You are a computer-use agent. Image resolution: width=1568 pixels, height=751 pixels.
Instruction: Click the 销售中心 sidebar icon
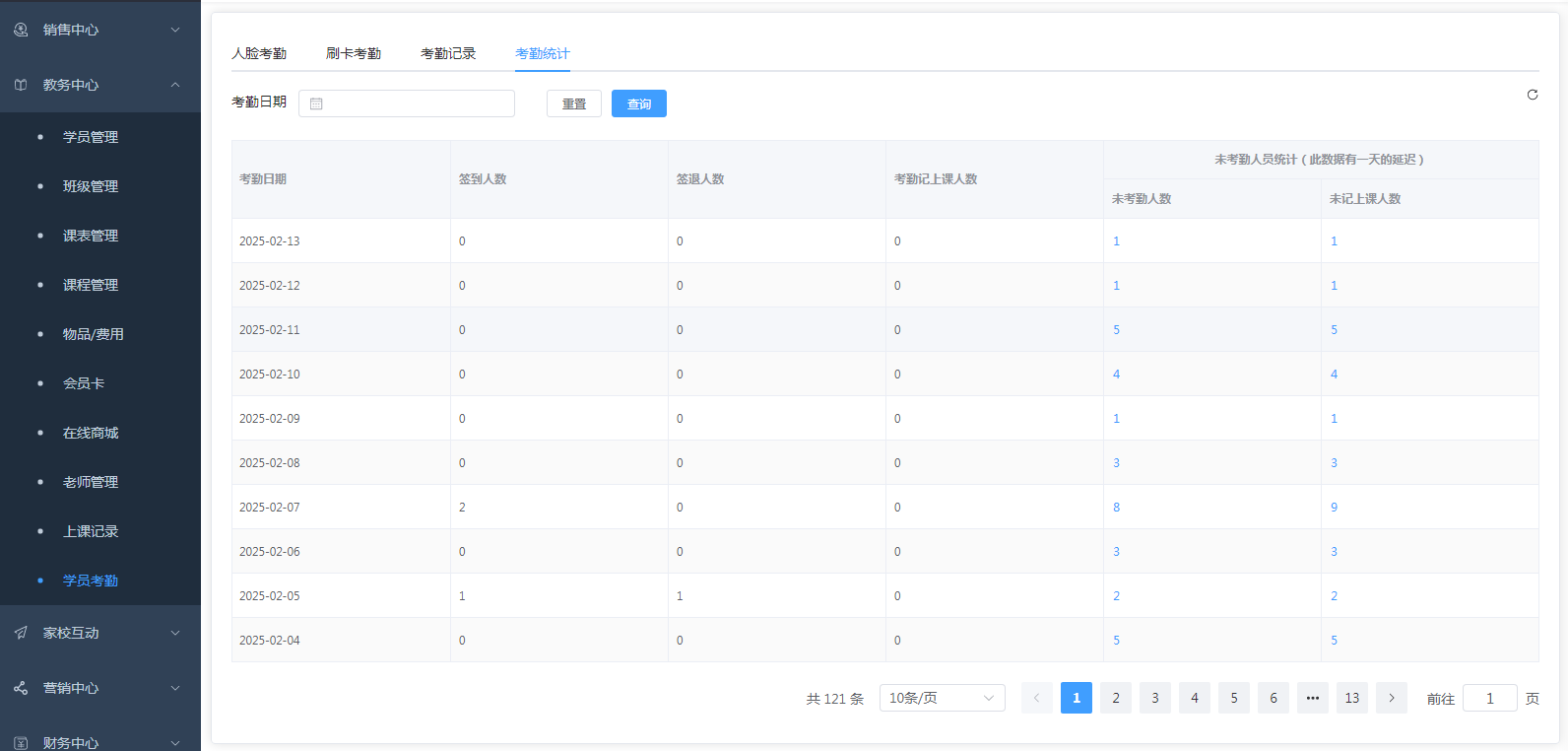21,30
